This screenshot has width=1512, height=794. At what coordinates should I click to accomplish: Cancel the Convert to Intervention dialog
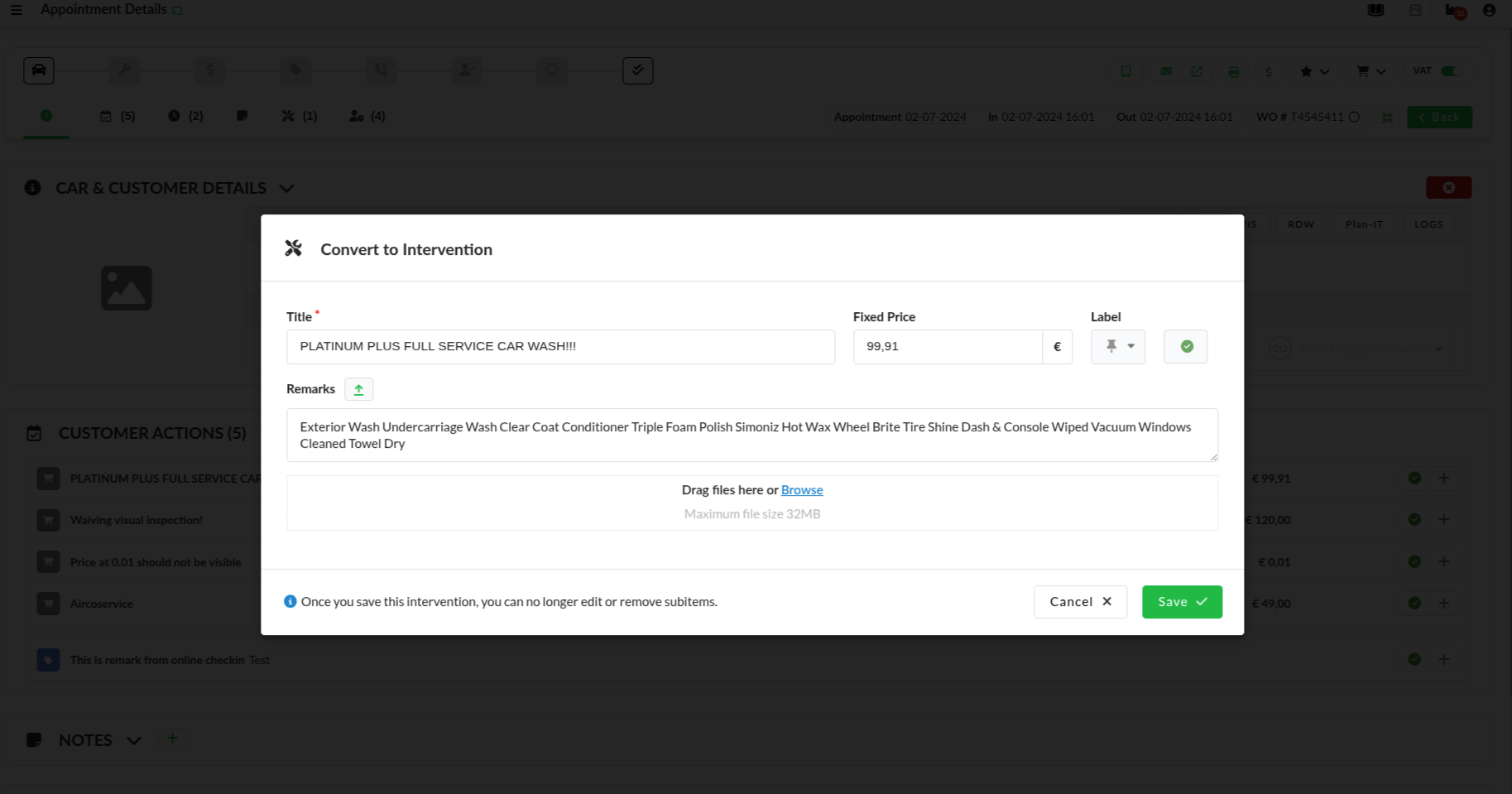(1079, 602)
